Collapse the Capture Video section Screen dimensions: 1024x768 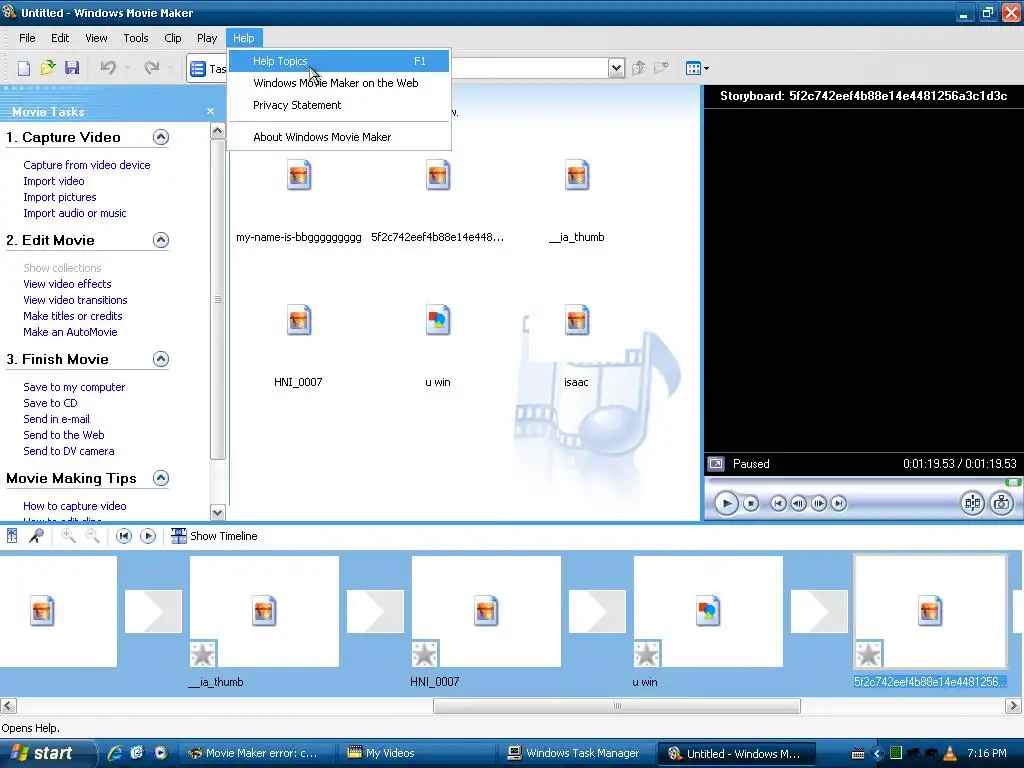tap(161, 136)
